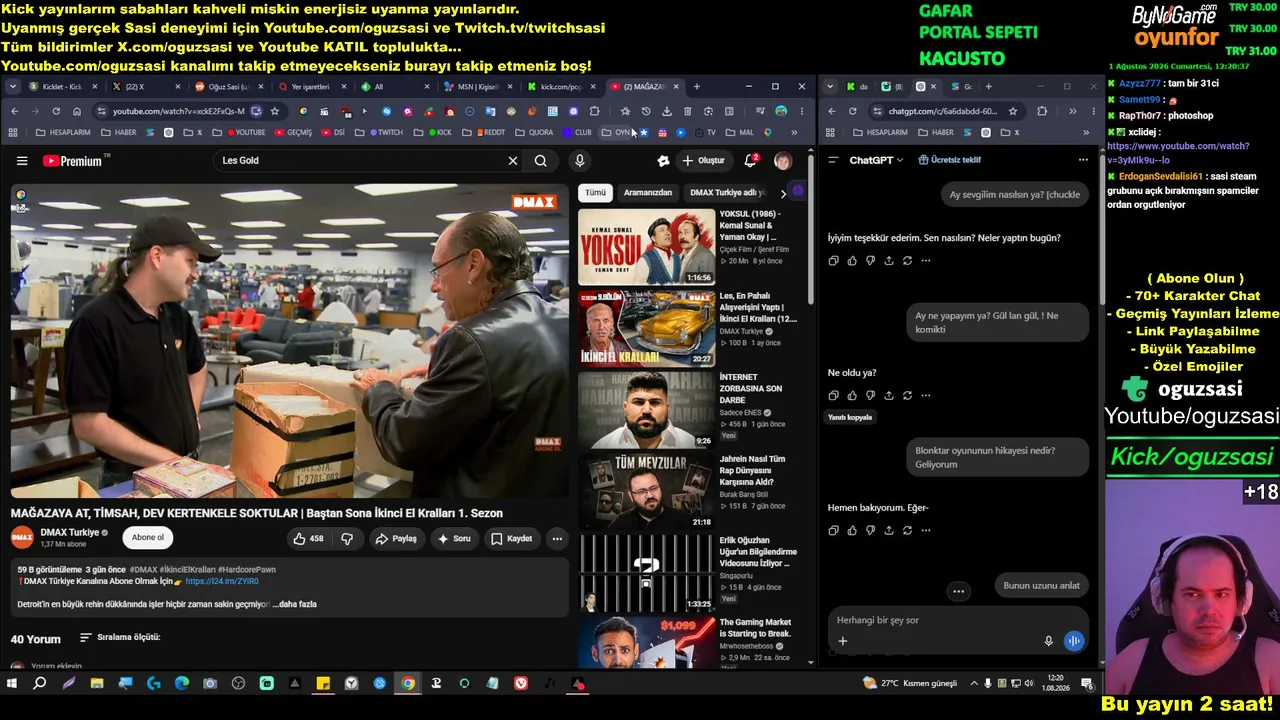1280x720 pixels.
Task: Save the video with Kaydet
Action: click(512, 538)
